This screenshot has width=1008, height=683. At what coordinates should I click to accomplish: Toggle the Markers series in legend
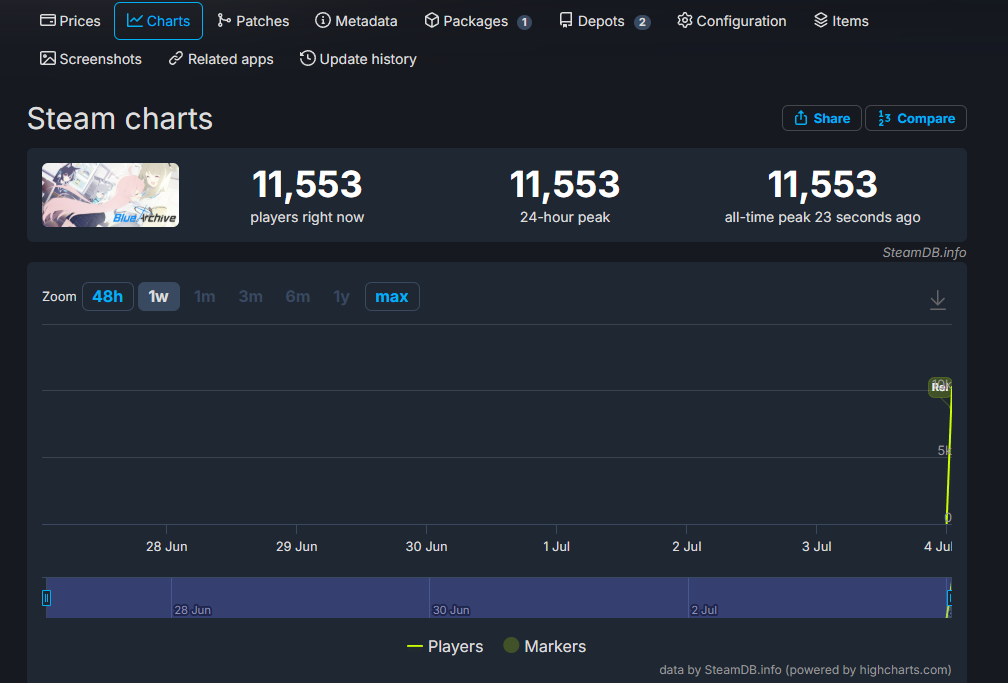(x=544, y=646)
